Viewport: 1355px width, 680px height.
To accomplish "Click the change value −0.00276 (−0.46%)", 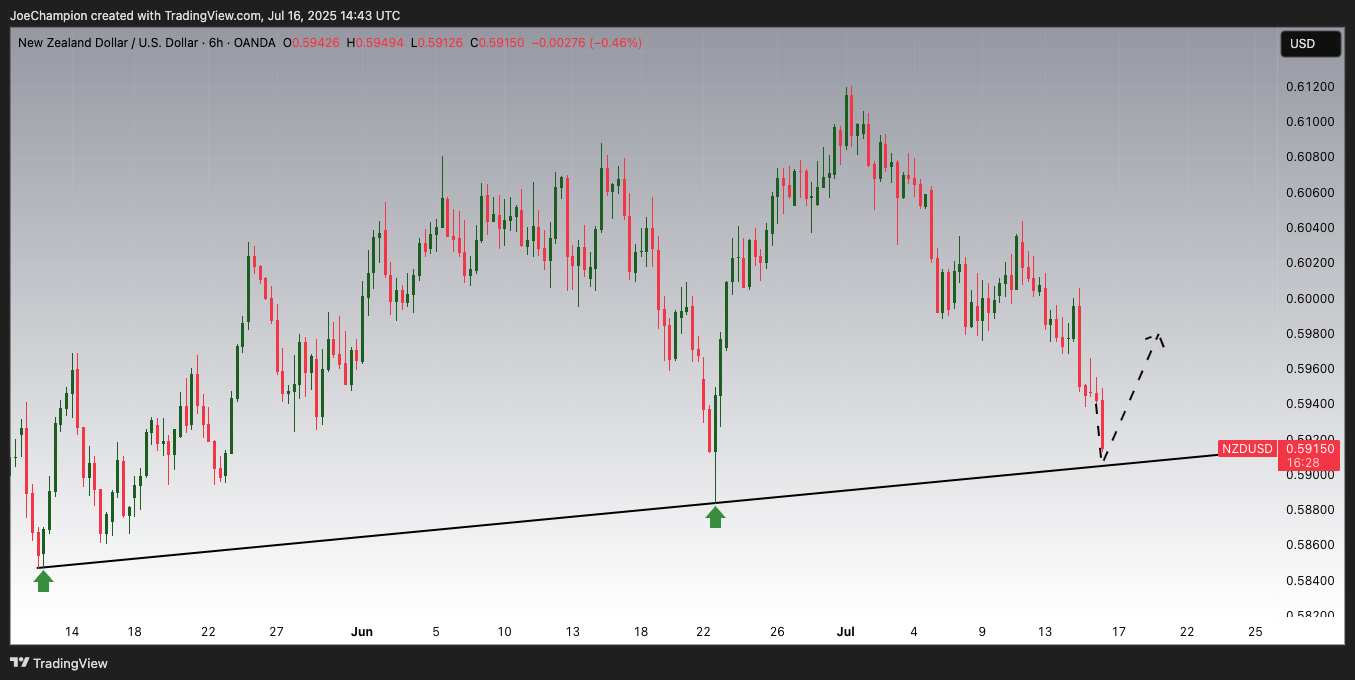I will click(586, 43).
